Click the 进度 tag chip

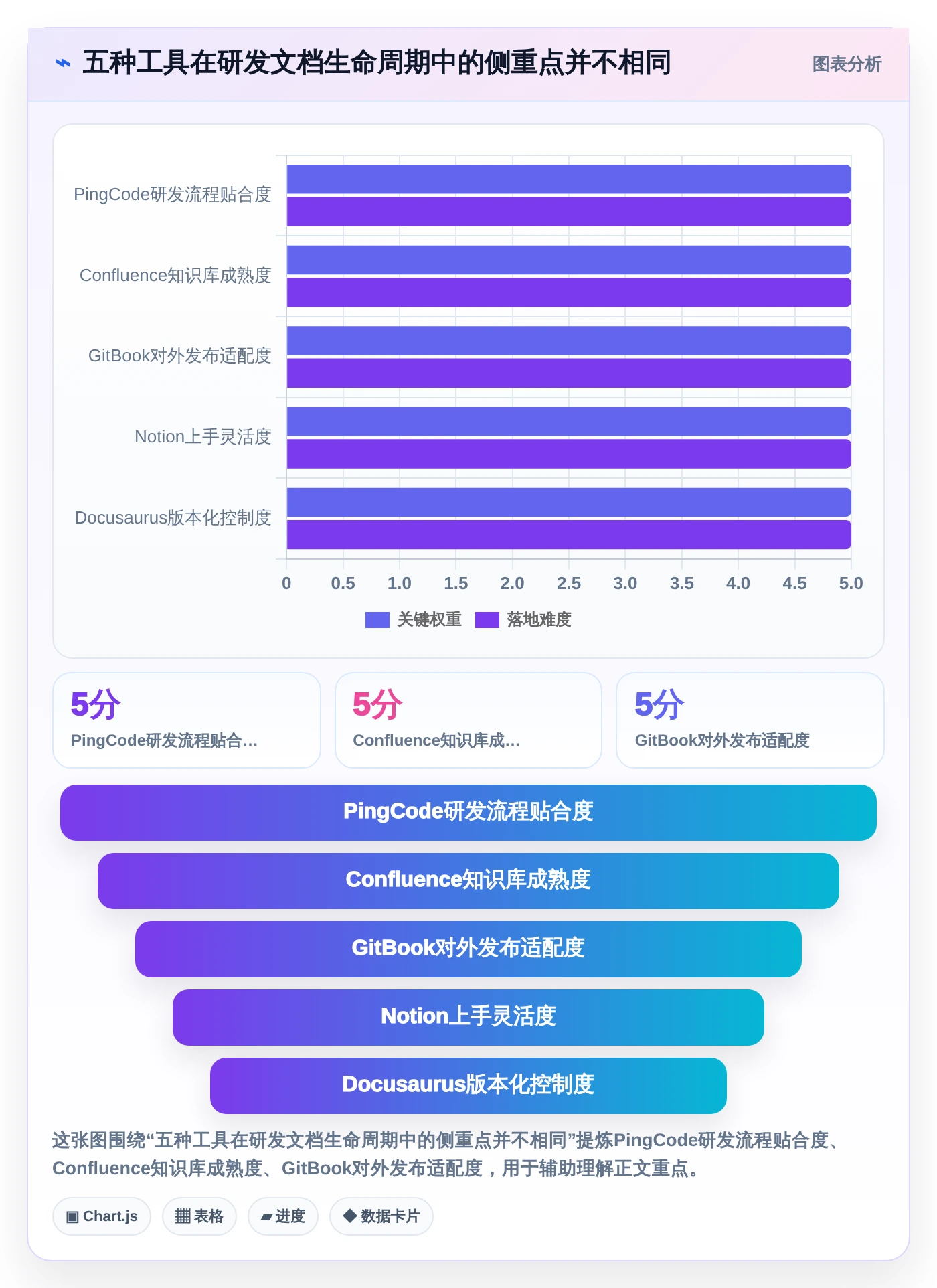pos(283,1216)
